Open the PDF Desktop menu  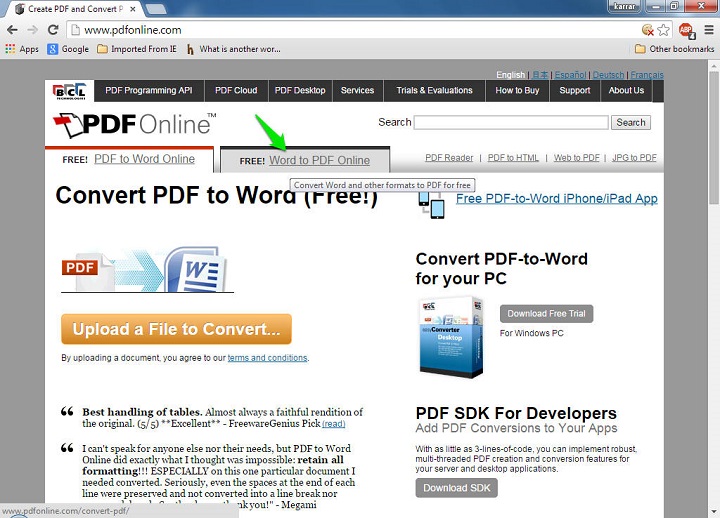point(300,90)
